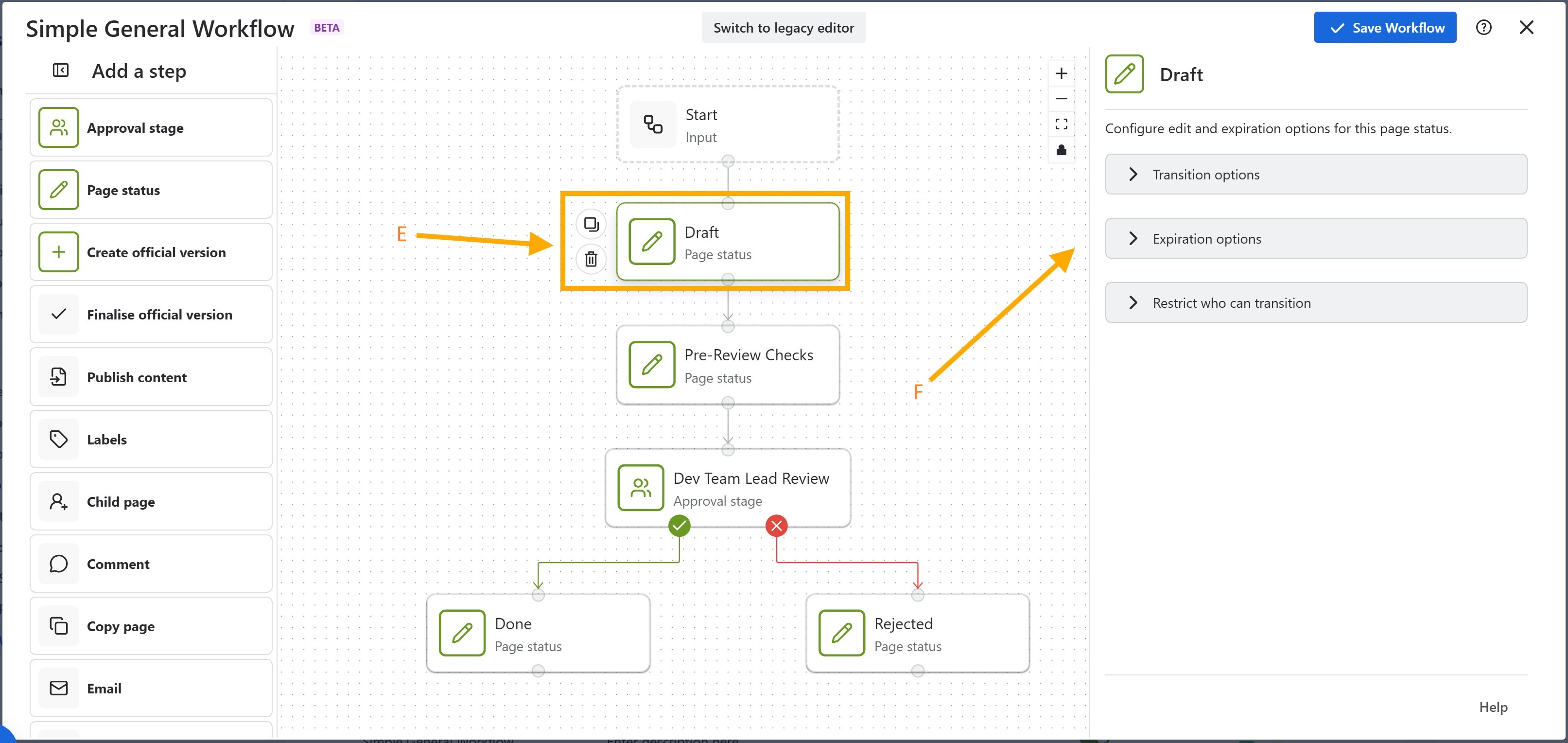This screenshot has width=1568, height=743.
Task: Click the green approved connector on Dev Team Lead Review
Action: 679,526
